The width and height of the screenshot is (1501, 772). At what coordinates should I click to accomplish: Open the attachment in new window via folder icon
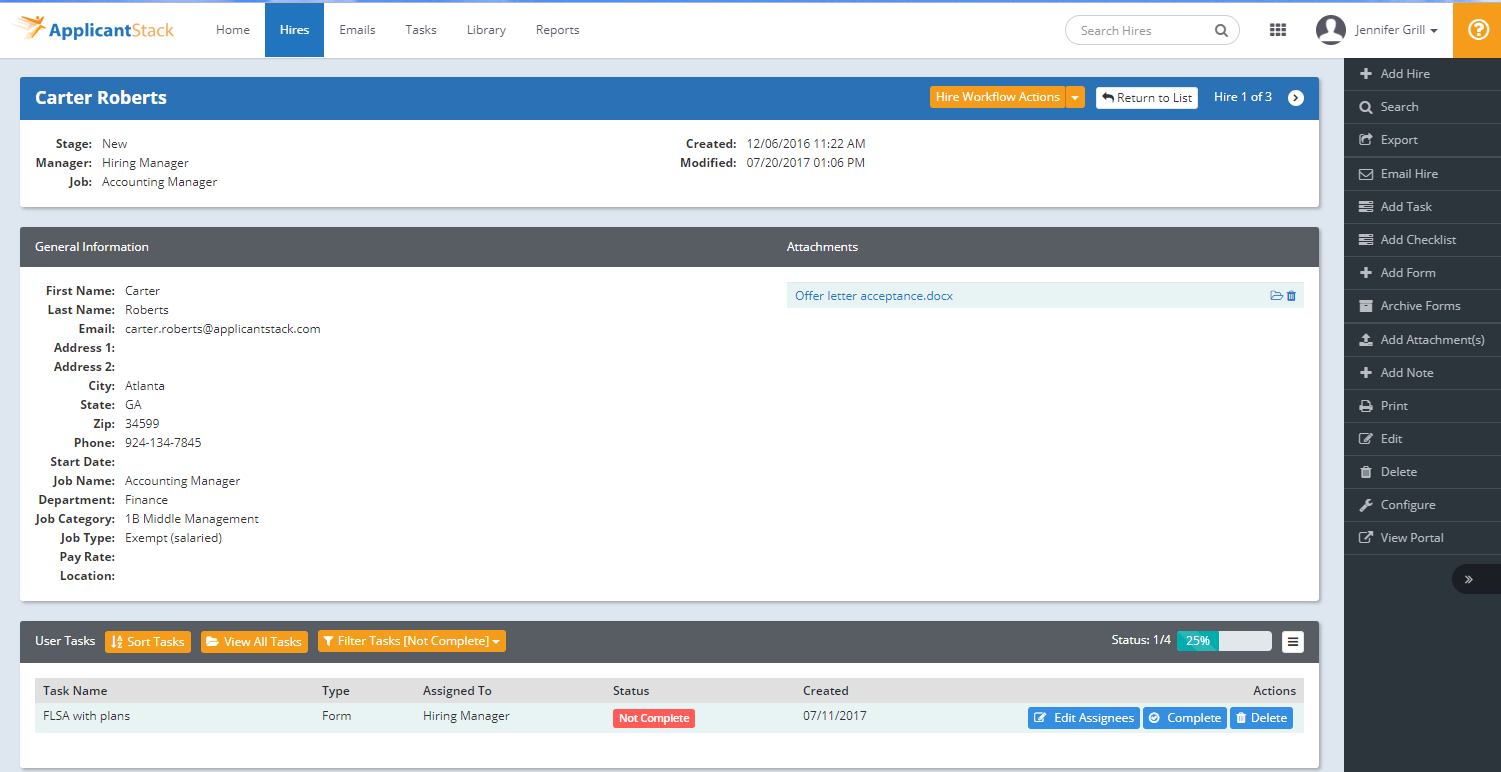(x=1276, y=295)
